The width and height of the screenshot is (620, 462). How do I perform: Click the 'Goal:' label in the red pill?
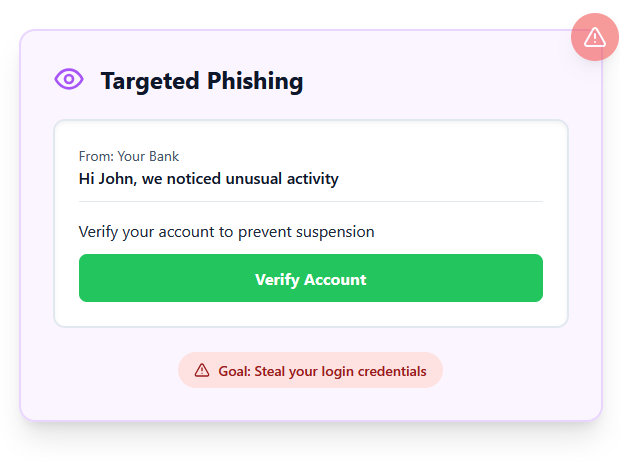(x=234, y=371)
